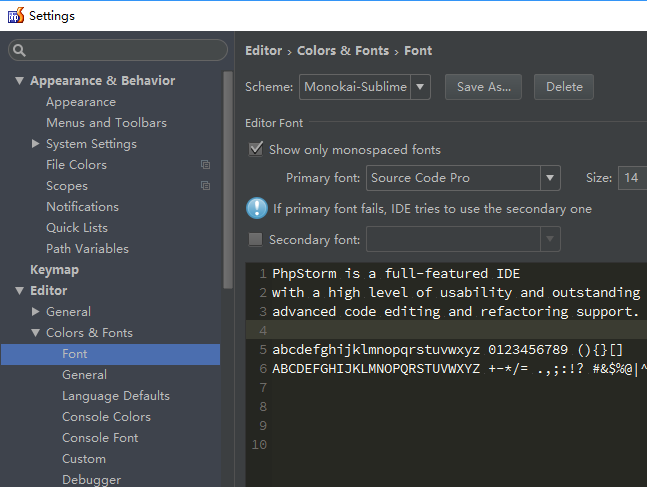Click the blue info exclamation icon

257,208
